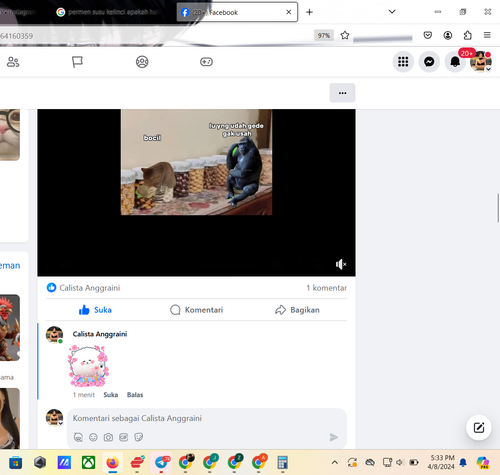Open the Groups icon in top navigation
The image size is (500, 475).
[142, 62]
